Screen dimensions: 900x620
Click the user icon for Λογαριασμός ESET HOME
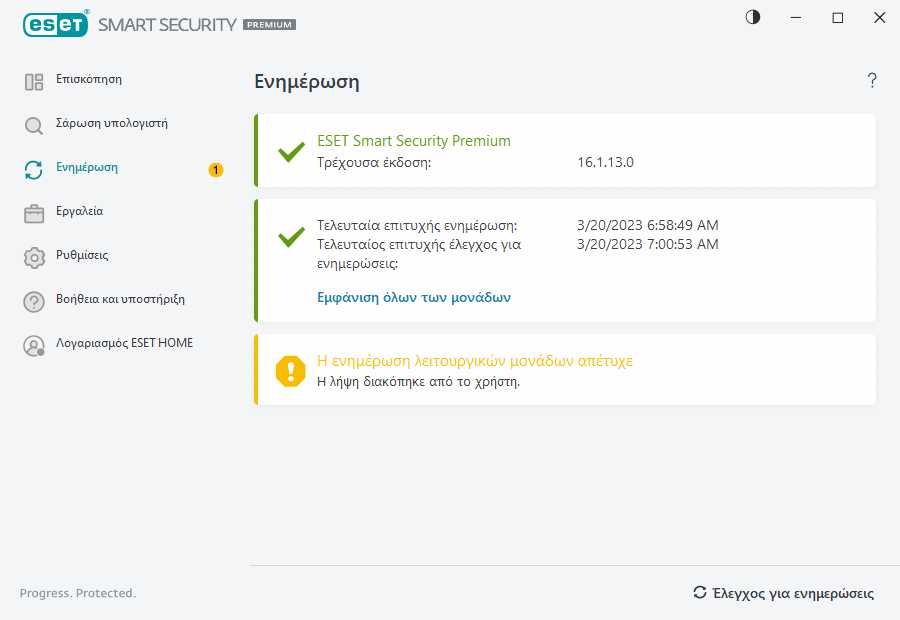34,346
